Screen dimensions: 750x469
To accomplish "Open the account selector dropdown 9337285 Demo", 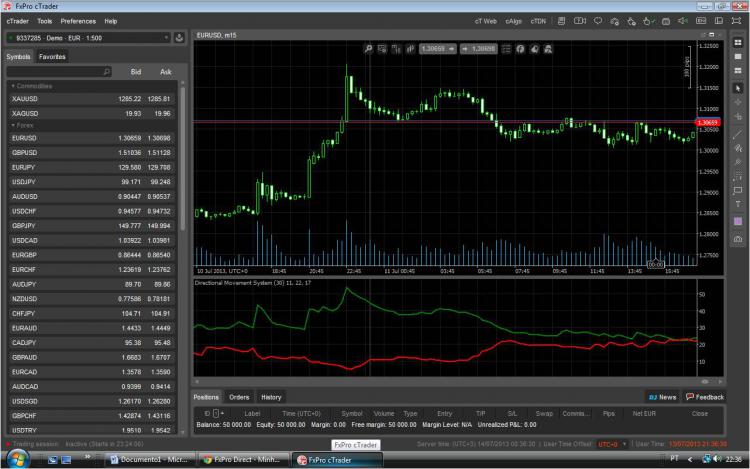I will (x=88, y=38).
